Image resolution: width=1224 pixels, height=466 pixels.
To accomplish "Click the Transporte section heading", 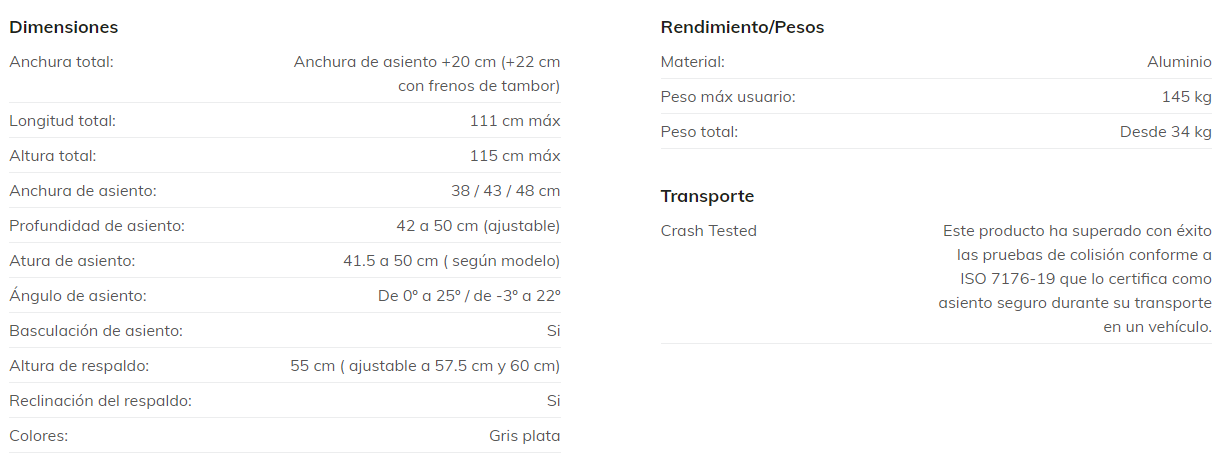I will 707,196.
